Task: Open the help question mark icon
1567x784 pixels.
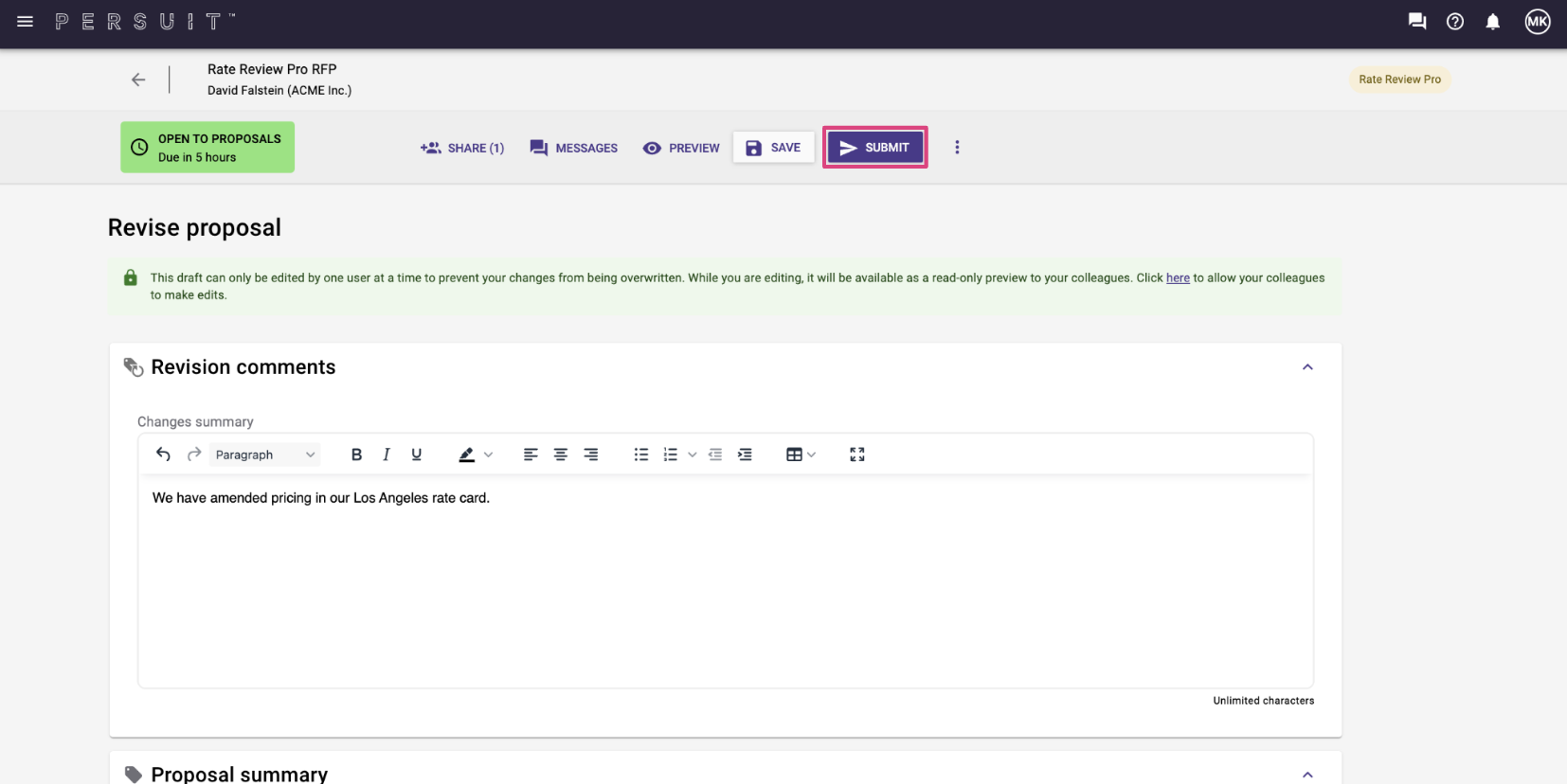Action: pyautogui.click(x=1455, y=21)
